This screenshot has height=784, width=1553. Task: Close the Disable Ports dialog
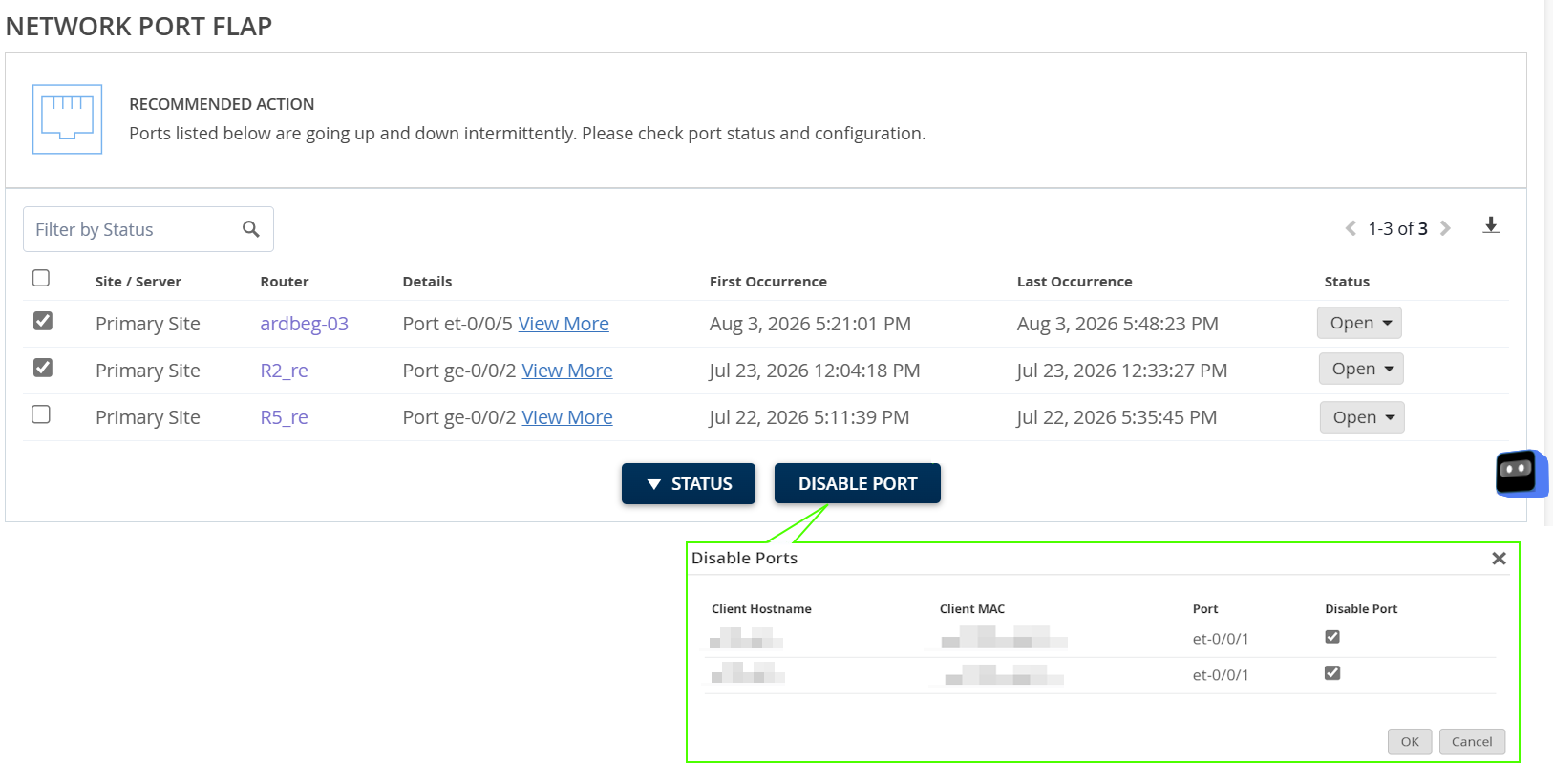pyautogui.click(x=1499, y=559)
